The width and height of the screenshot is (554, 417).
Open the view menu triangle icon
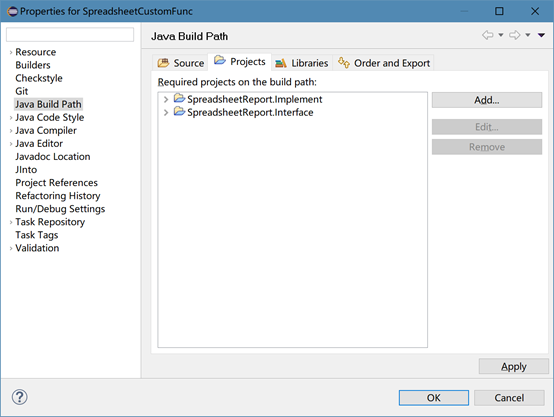point(541,35)
